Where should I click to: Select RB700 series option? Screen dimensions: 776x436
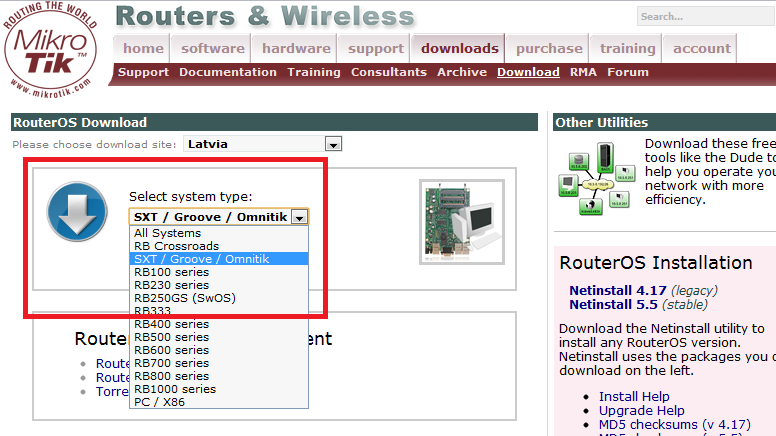(x=219, y=363)
